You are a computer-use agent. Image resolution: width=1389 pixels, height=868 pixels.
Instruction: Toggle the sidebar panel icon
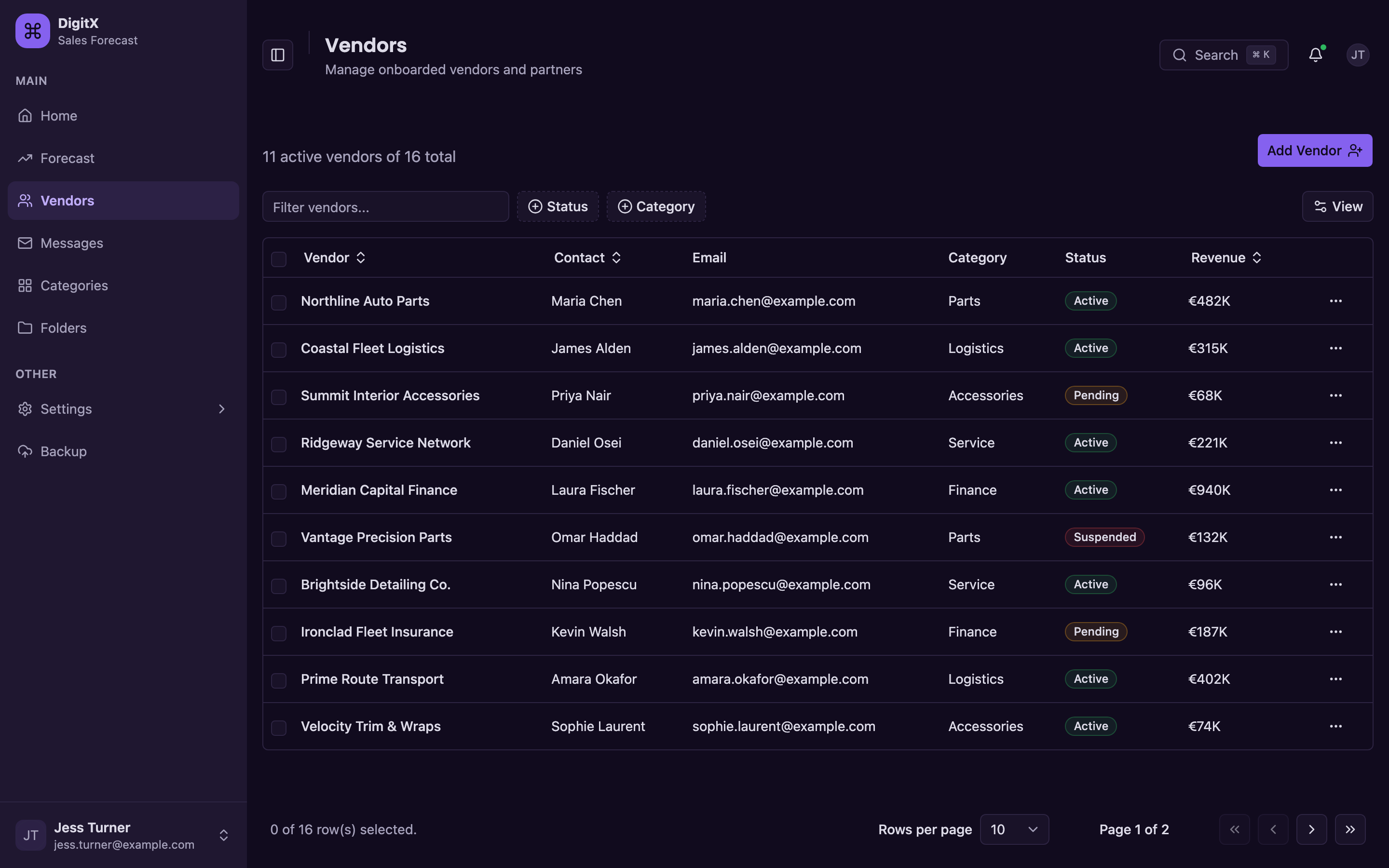pyautogui.click(x=278, y=55)
